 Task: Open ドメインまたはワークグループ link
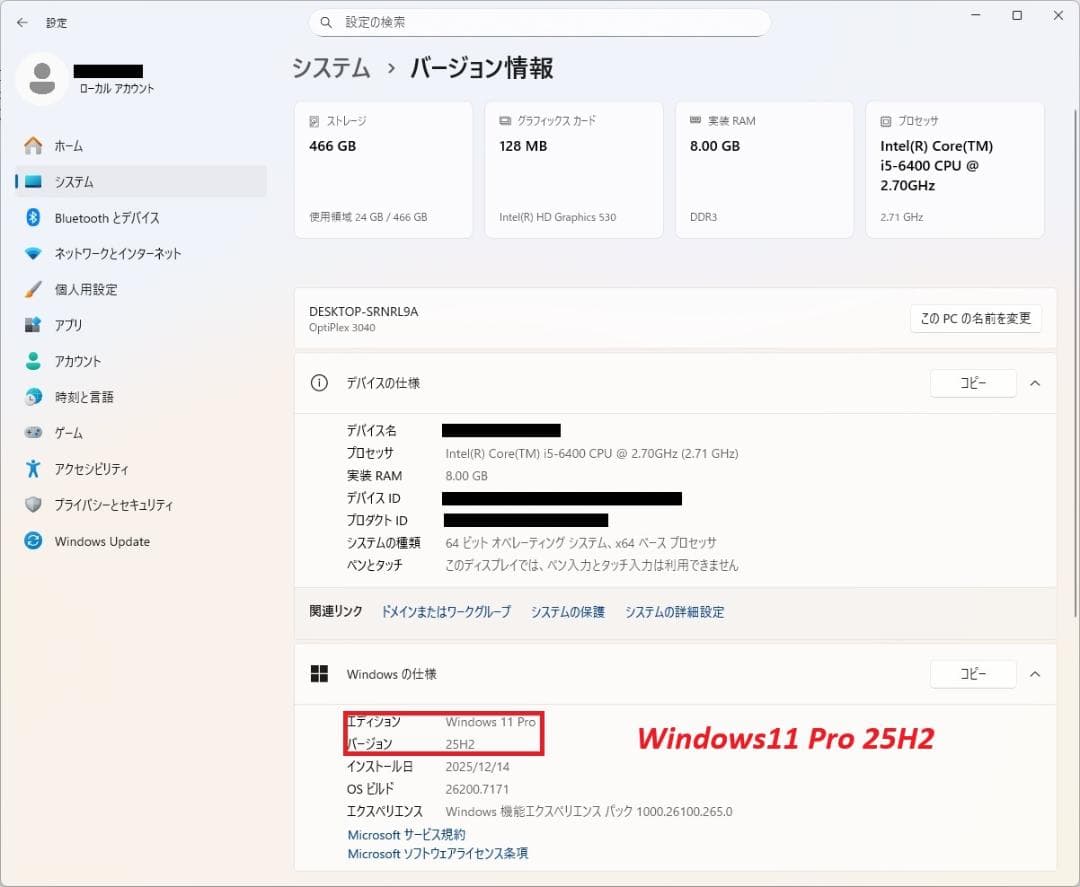pos(446,612)
